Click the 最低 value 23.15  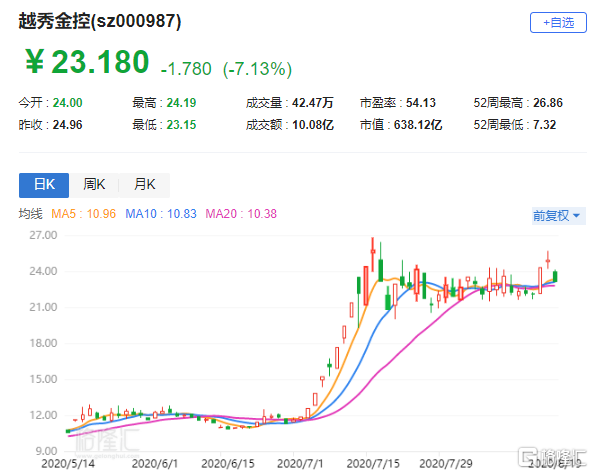tap(182, 125)
